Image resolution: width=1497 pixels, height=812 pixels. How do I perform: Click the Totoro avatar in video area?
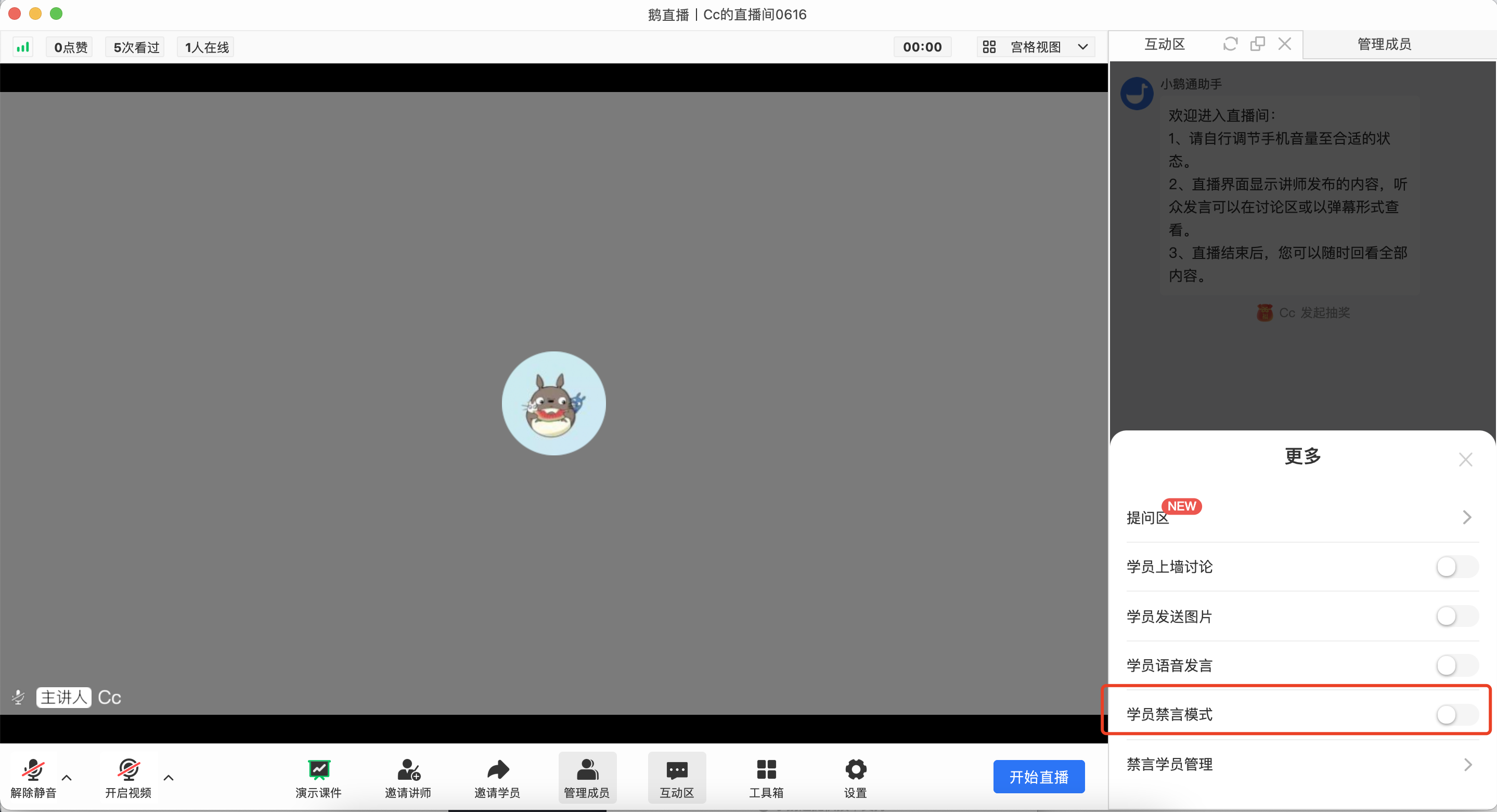553,403
